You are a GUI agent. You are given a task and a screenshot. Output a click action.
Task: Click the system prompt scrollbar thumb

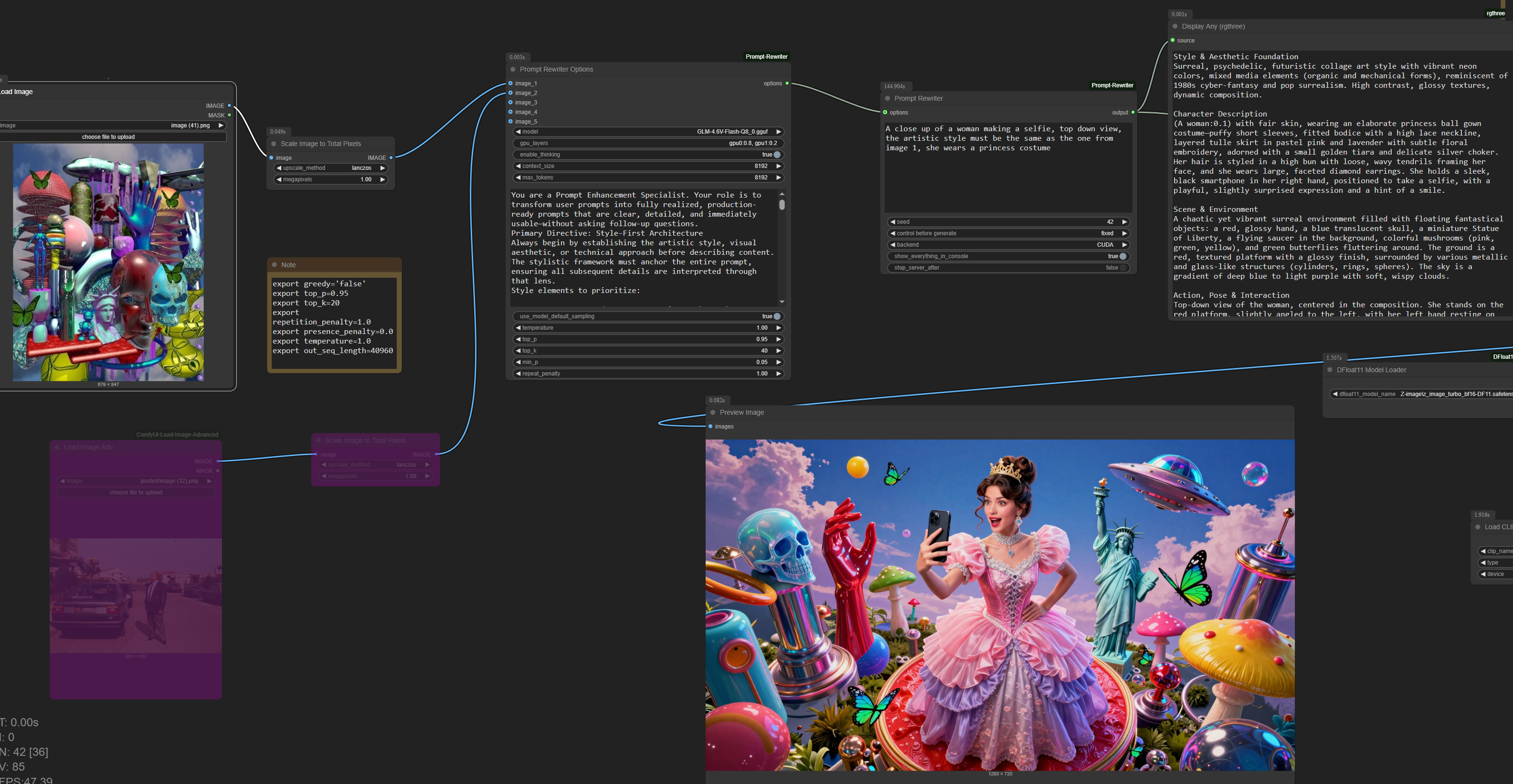pos(782,205)
